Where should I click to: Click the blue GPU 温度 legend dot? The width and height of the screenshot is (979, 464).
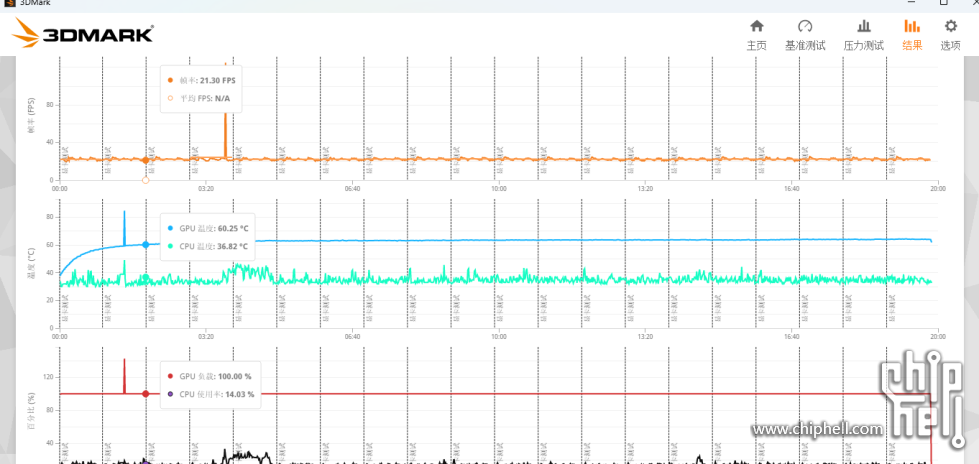(170, 228)
